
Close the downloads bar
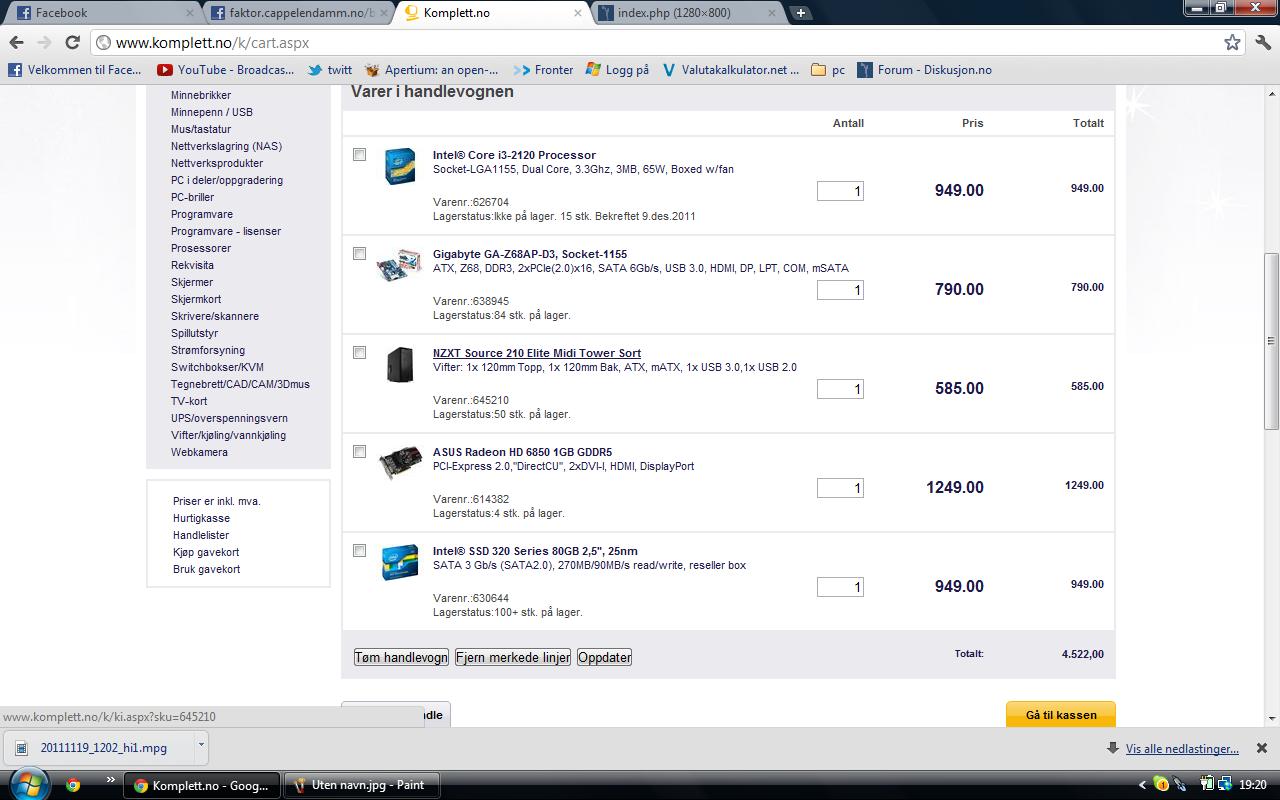pos(1261,748)
